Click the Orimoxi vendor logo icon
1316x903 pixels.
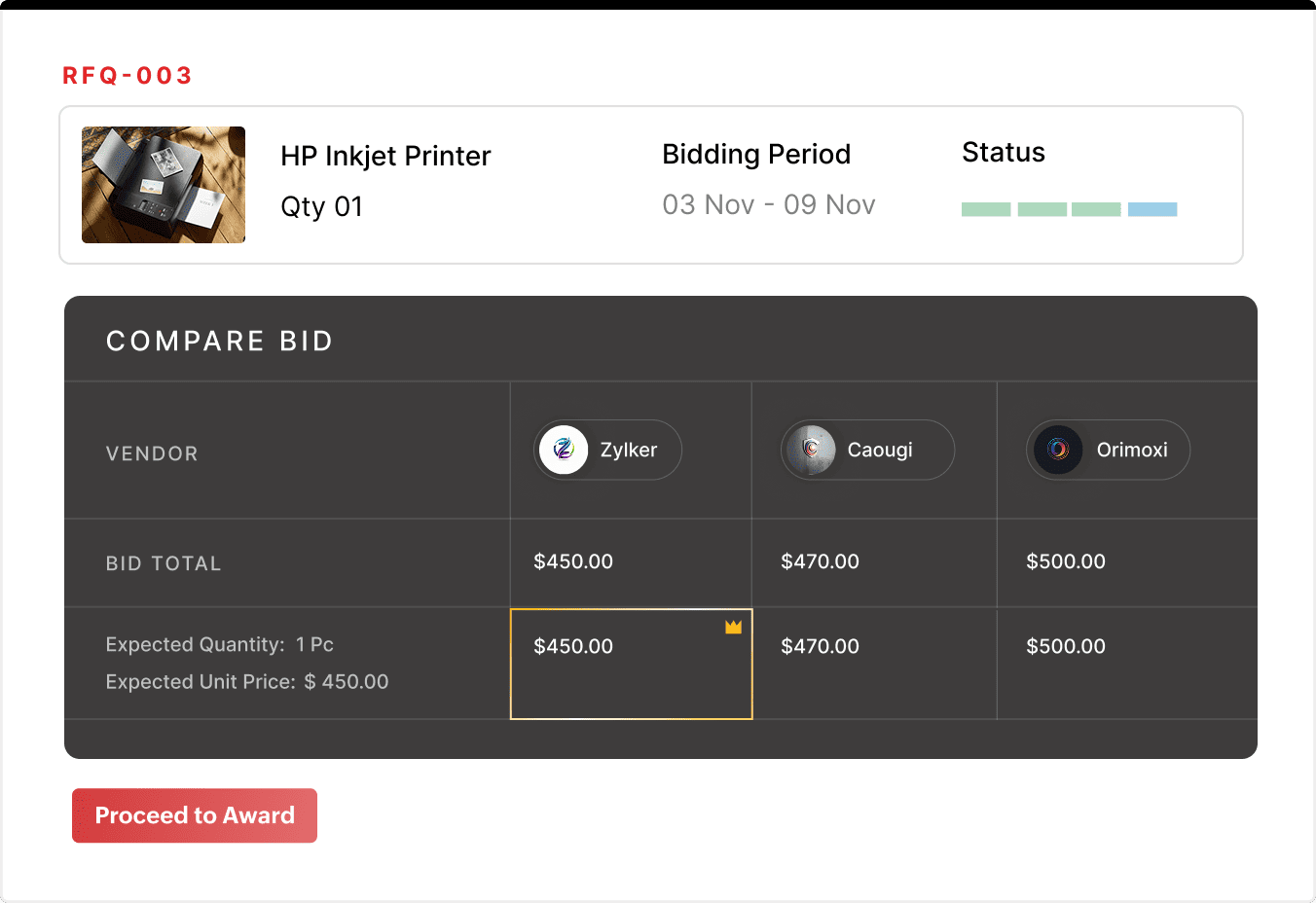[x=1058, y=450]
